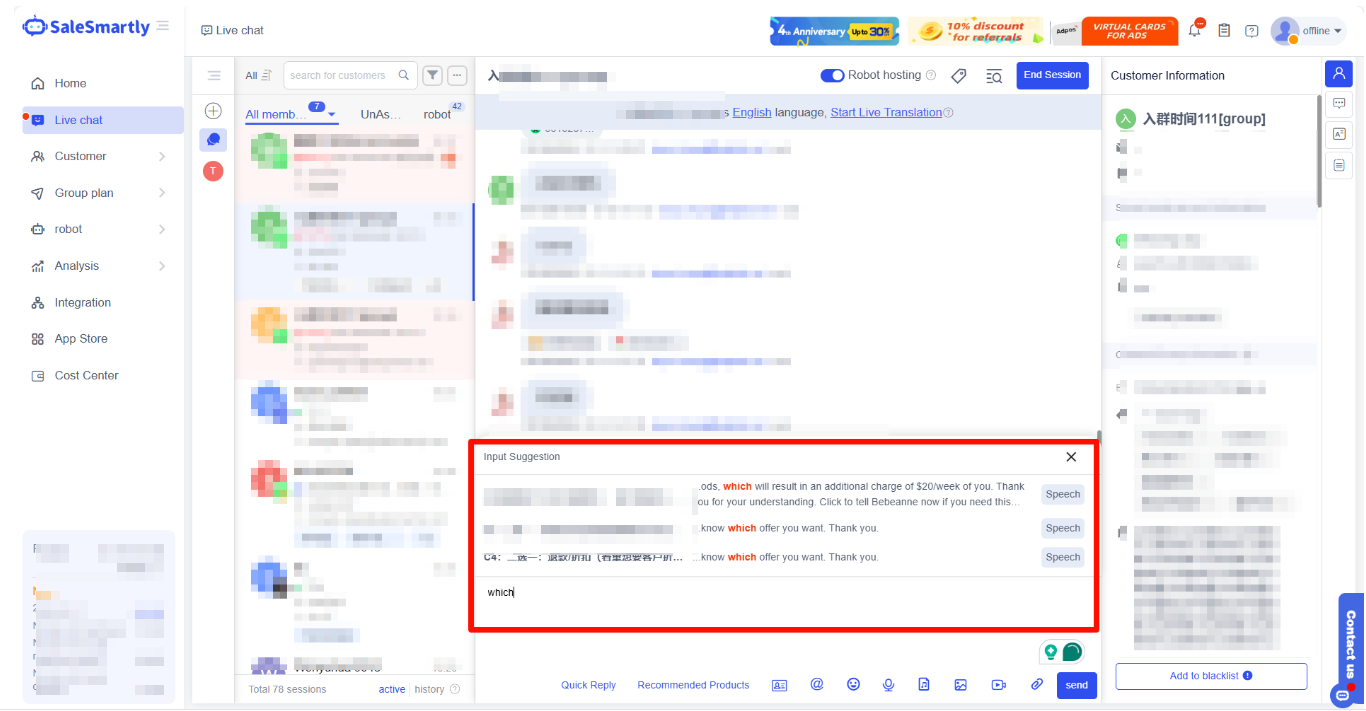
Task: Switch to history sessions view
Action: tap(429, 689)
